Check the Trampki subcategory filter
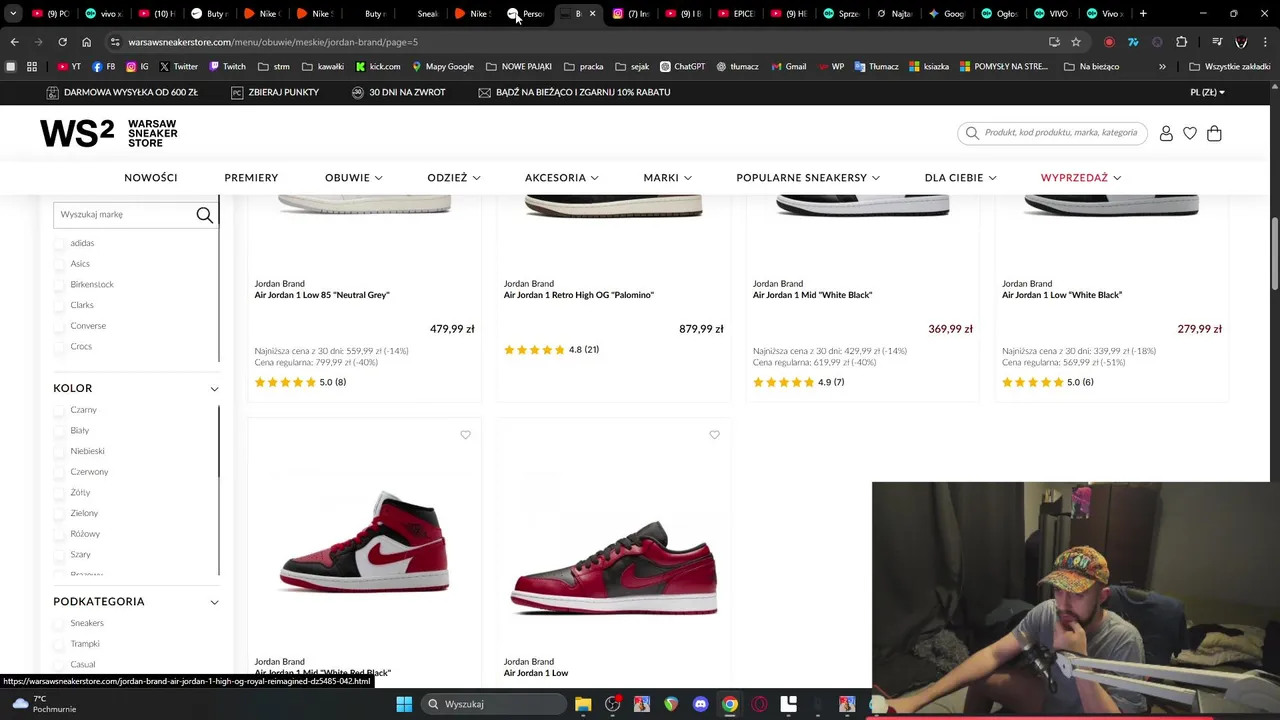The image size is (1280, 720). point(59,644)
